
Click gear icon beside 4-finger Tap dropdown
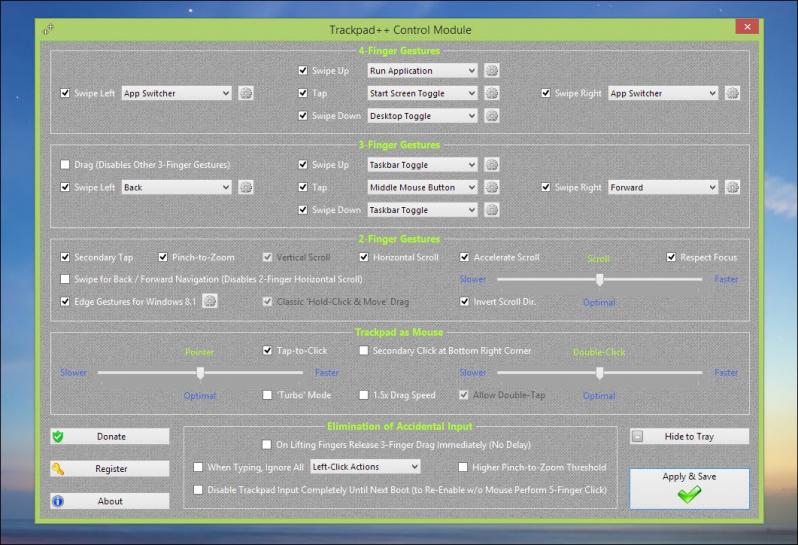(491, 93)
